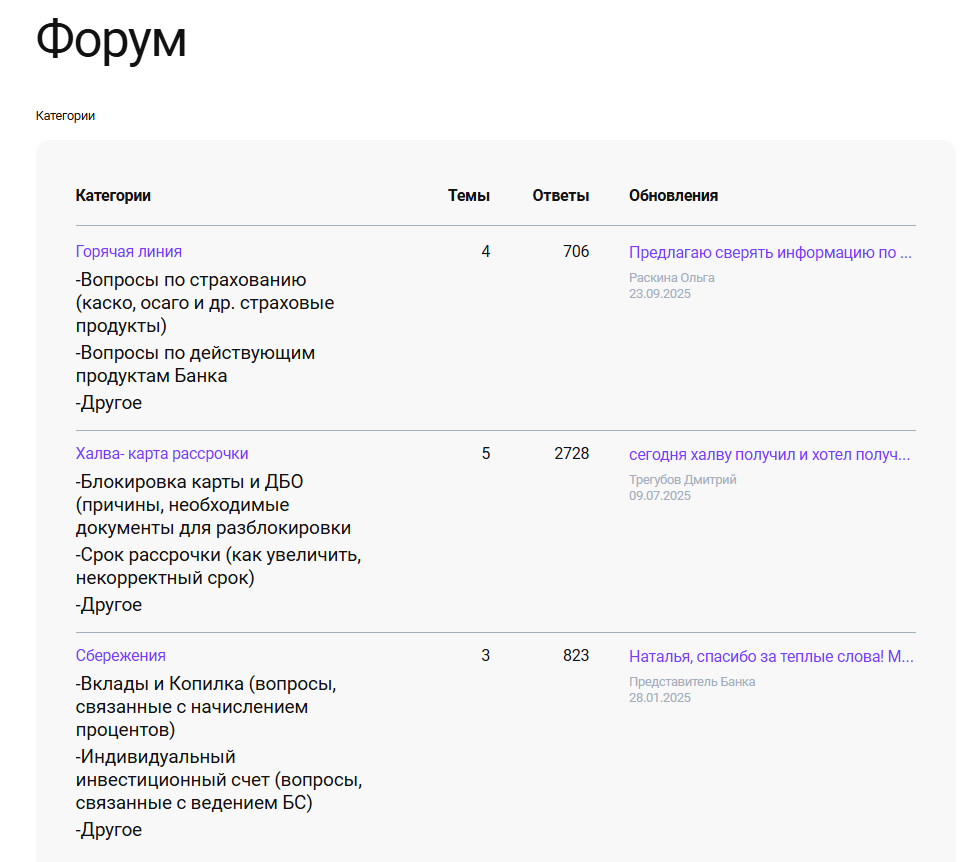Open post 'сегодня халву получил и хотел...'
Viewport: 971px width, 862px height.
click(x=769, y=455)
